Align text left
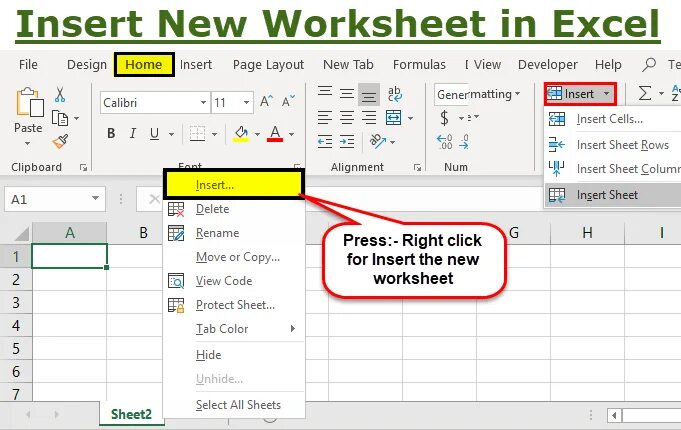This screenshot has width=681, height=430. pos(325,117)
